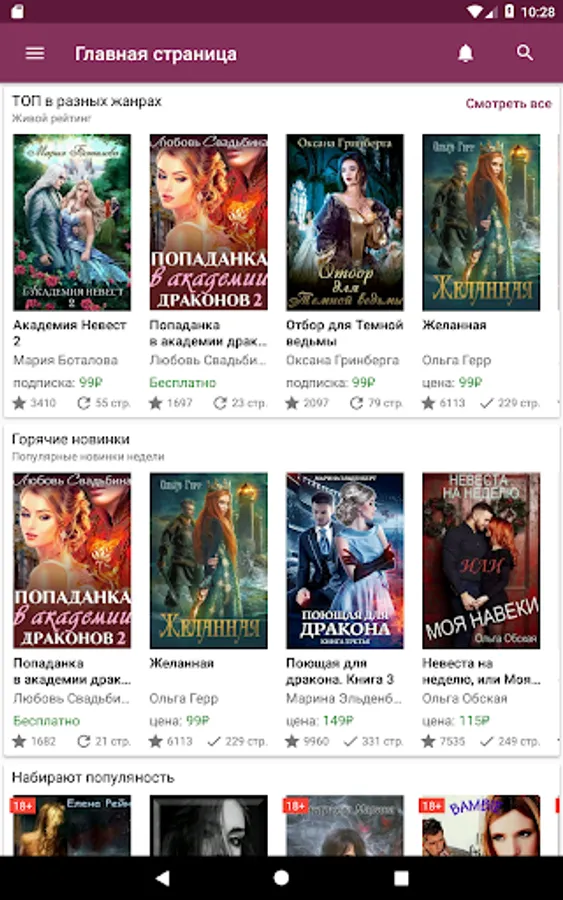Tap the star rating 3410 icon
Image resolution: width=563 pixels, height=900 pixels.
(x=20, y=403)
